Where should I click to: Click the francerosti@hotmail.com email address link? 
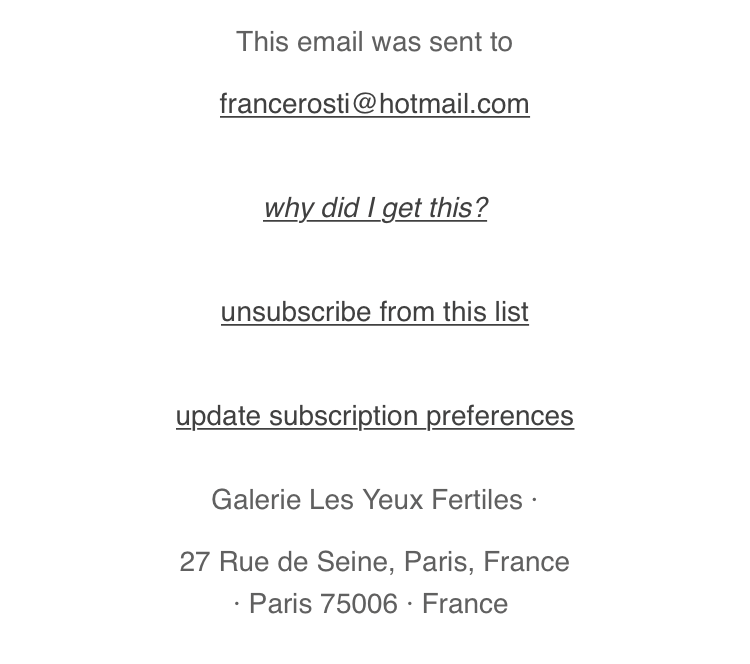[x=374, y=104]
